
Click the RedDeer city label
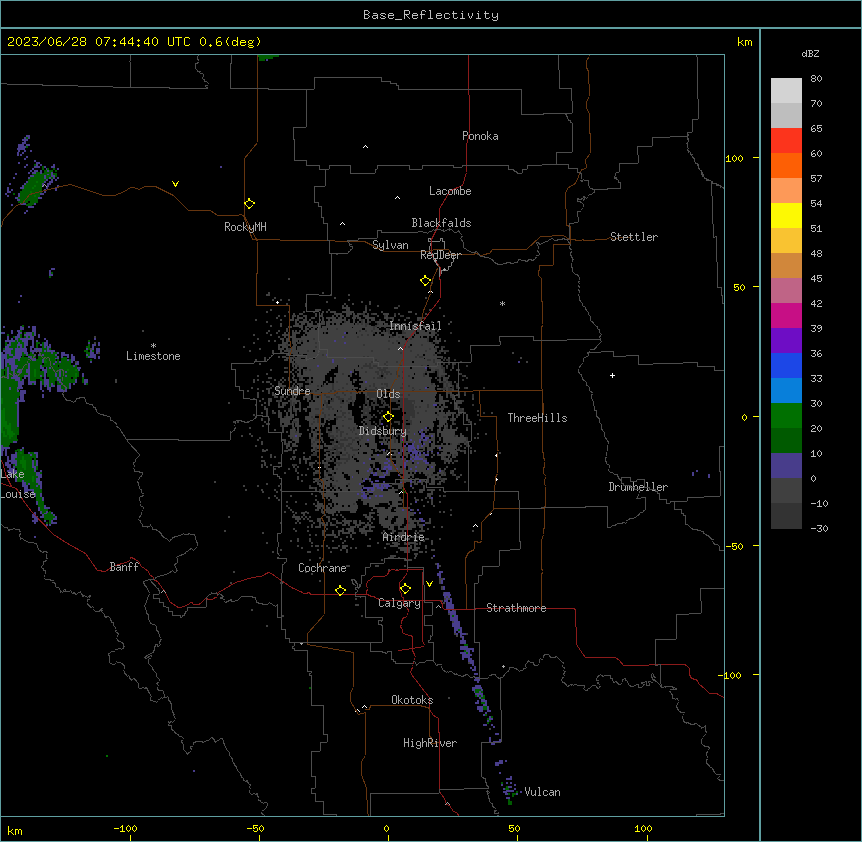(x=440, y=255)
